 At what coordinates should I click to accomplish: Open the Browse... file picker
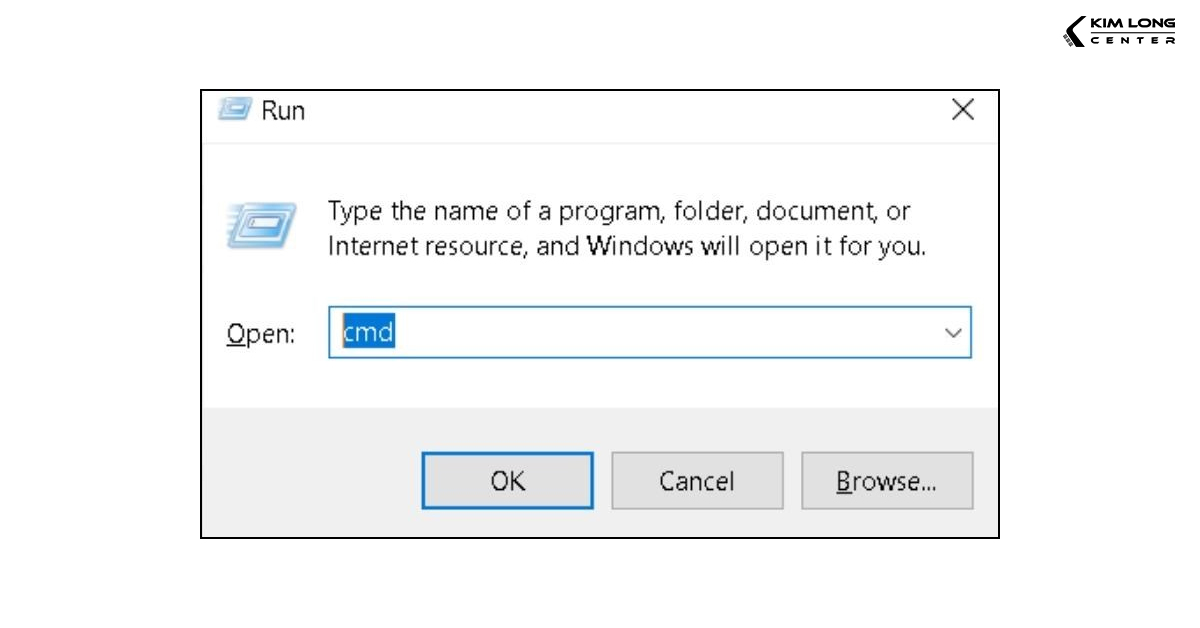coord(886,481)
